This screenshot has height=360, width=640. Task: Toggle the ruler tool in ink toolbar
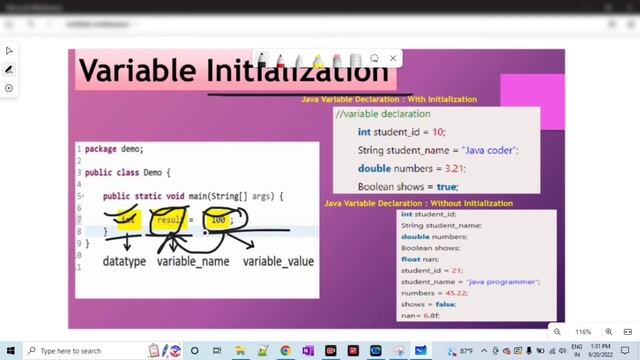356,60
